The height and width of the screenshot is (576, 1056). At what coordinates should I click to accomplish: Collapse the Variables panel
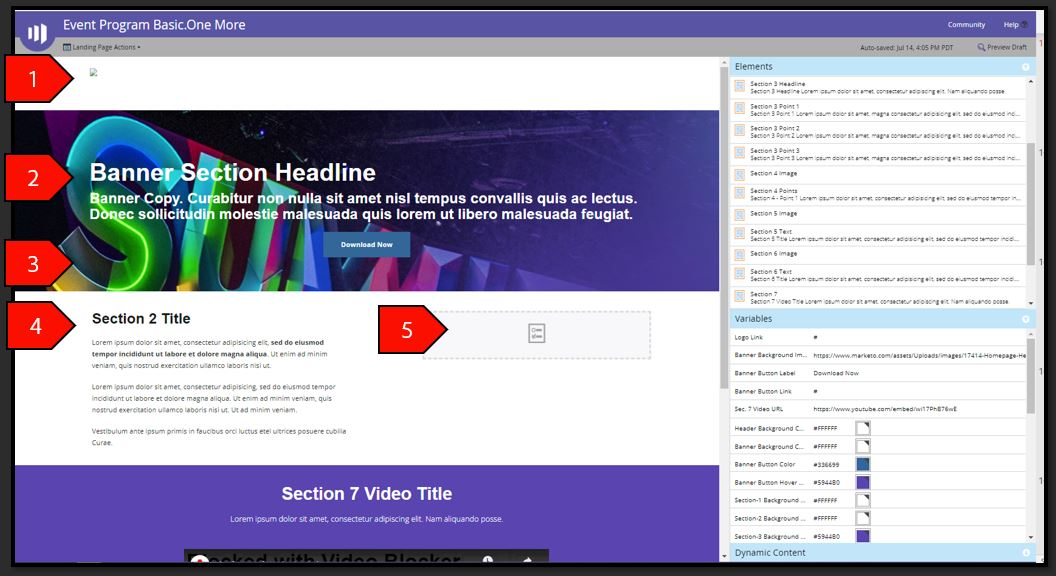[1025, 319]
